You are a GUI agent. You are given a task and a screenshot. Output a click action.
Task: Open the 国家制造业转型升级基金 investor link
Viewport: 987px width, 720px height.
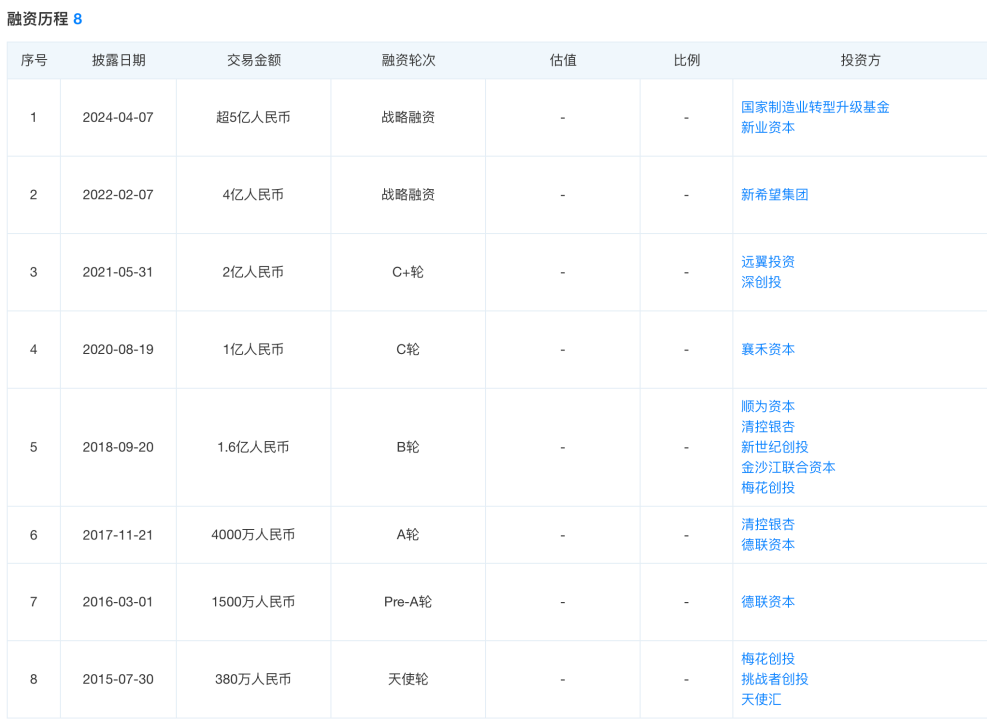(815, 107)
